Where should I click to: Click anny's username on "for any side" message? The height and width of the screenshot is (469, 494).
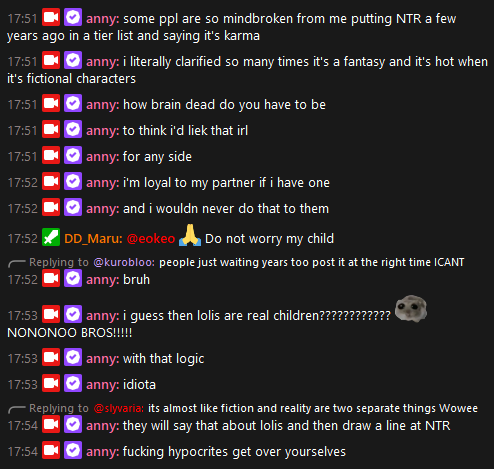coord(103,157)
